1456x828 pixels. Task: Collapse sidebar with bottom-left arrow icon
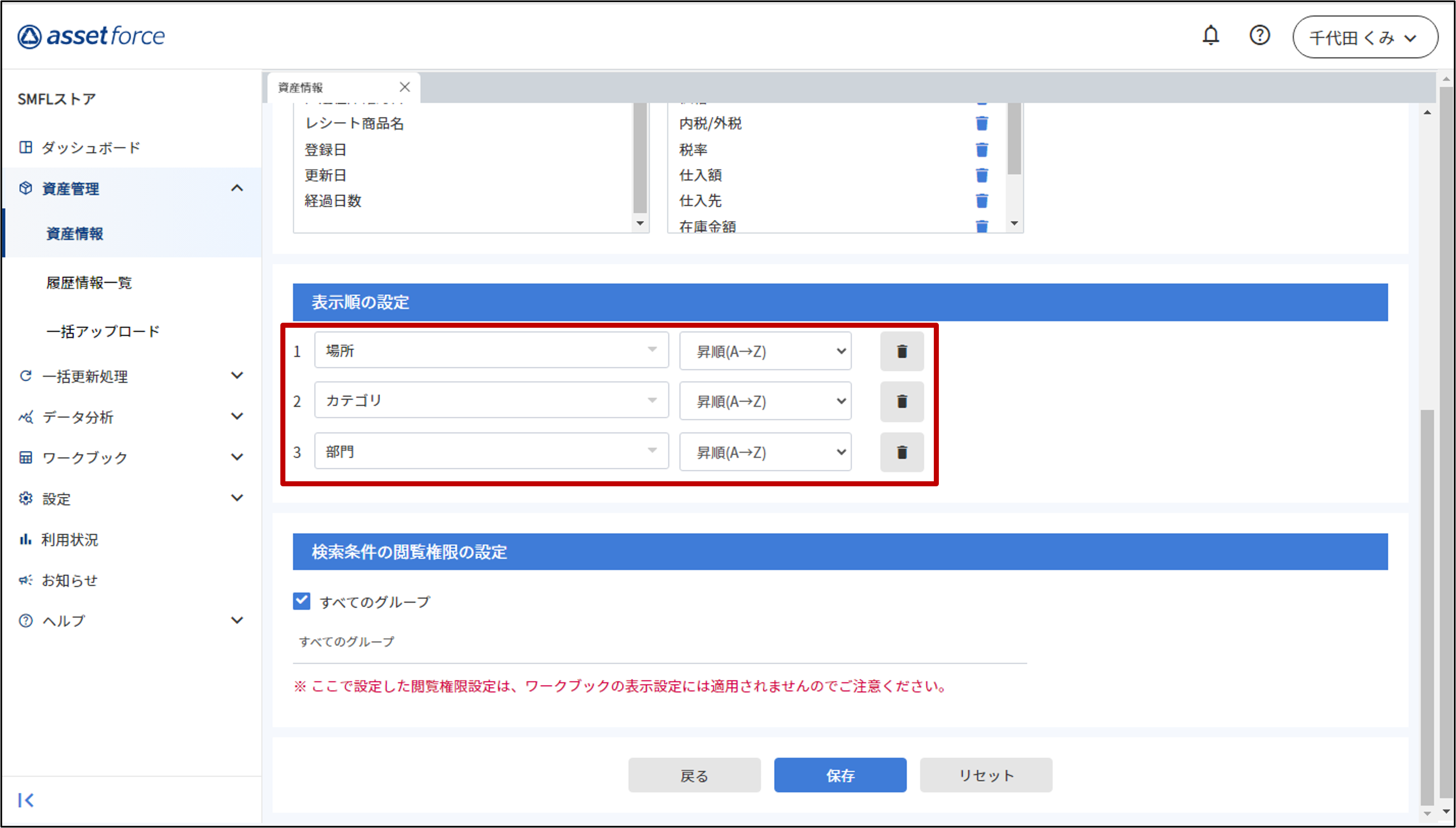(x=26, y=800)
